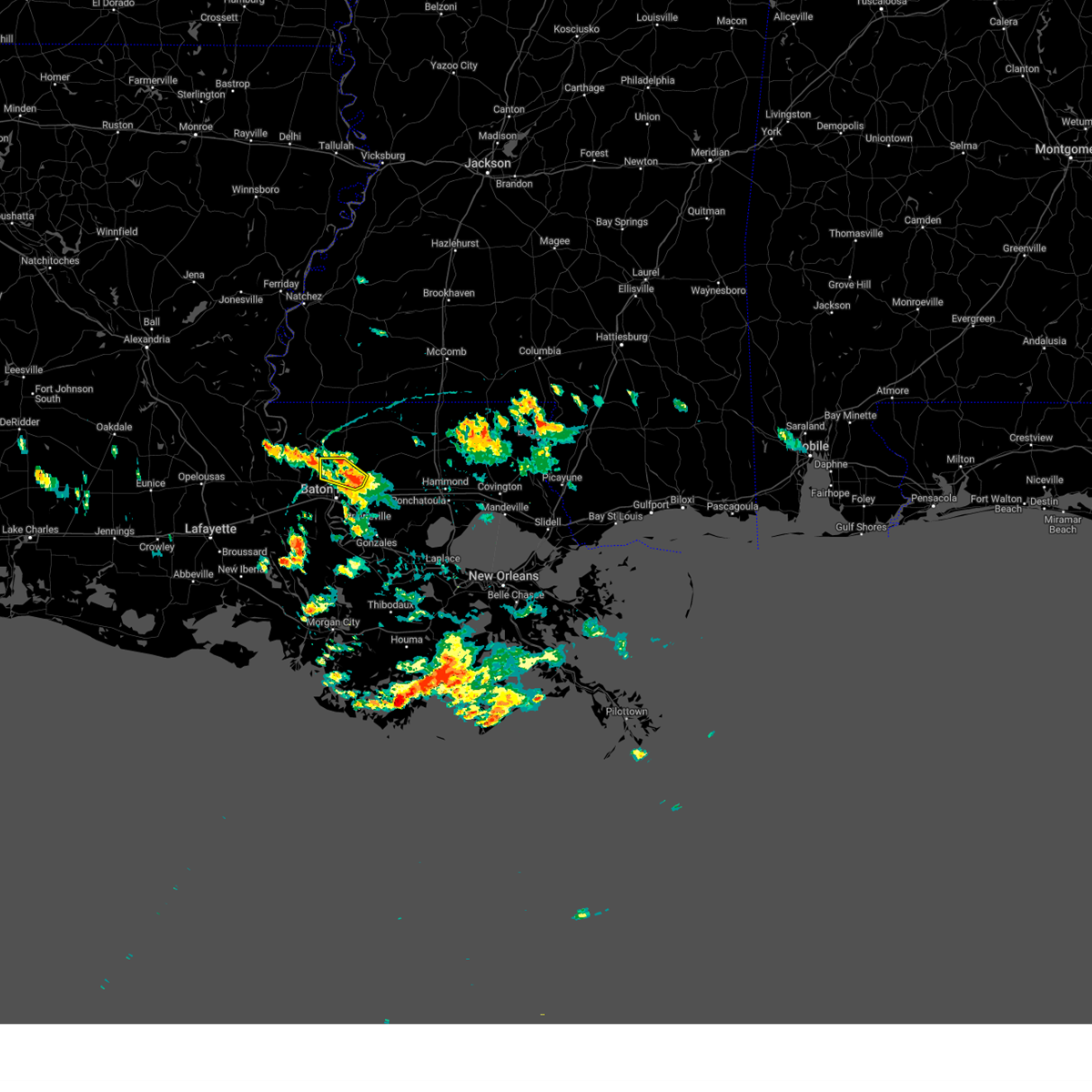The image size is (1092, 1092).
Task: Select the Biloxi label
Action: tap(682, 500)
